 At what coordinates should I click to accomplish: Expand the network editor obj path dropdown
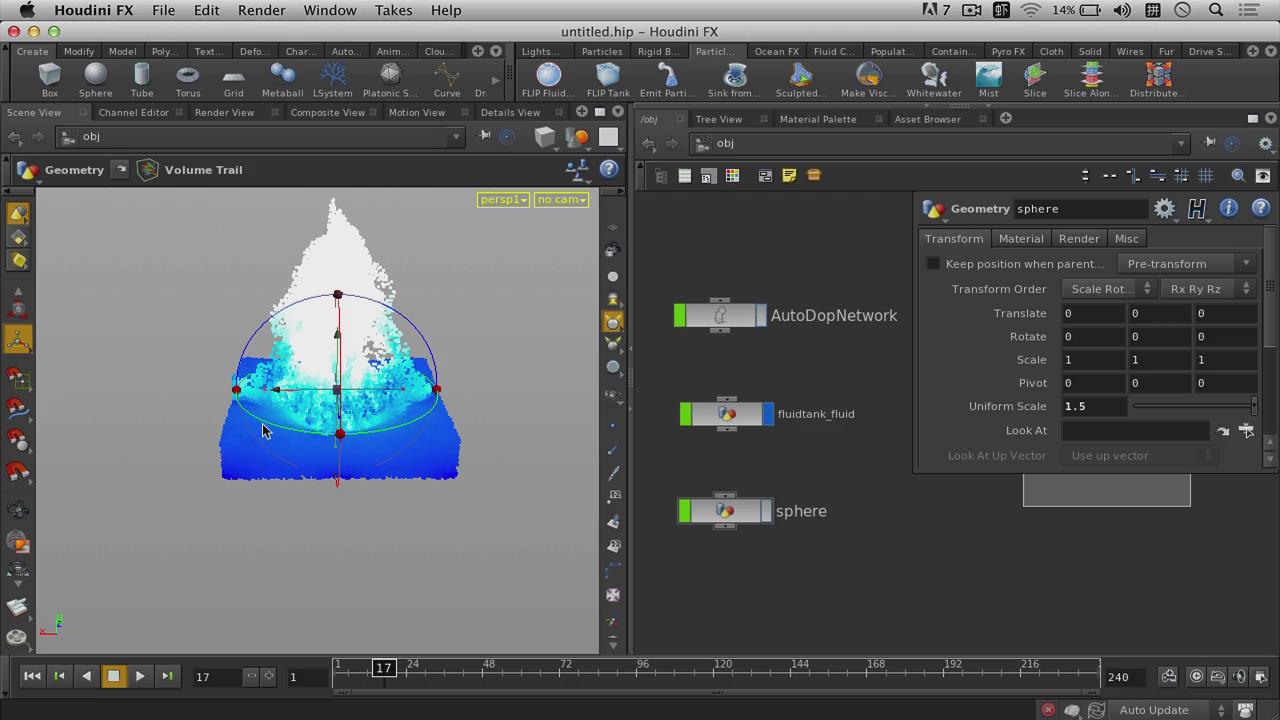click(x=1180, y=144)
